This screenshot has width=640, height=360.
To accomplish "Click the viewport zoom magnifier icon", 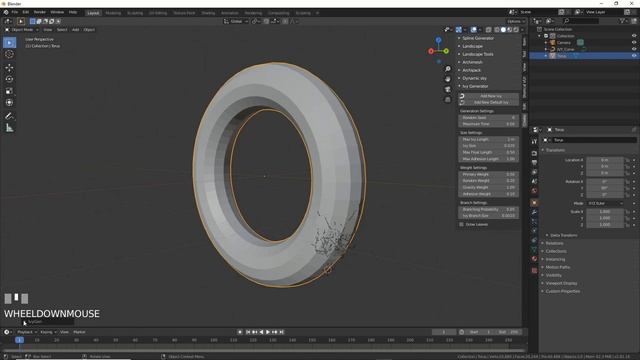I will [448, 69].
